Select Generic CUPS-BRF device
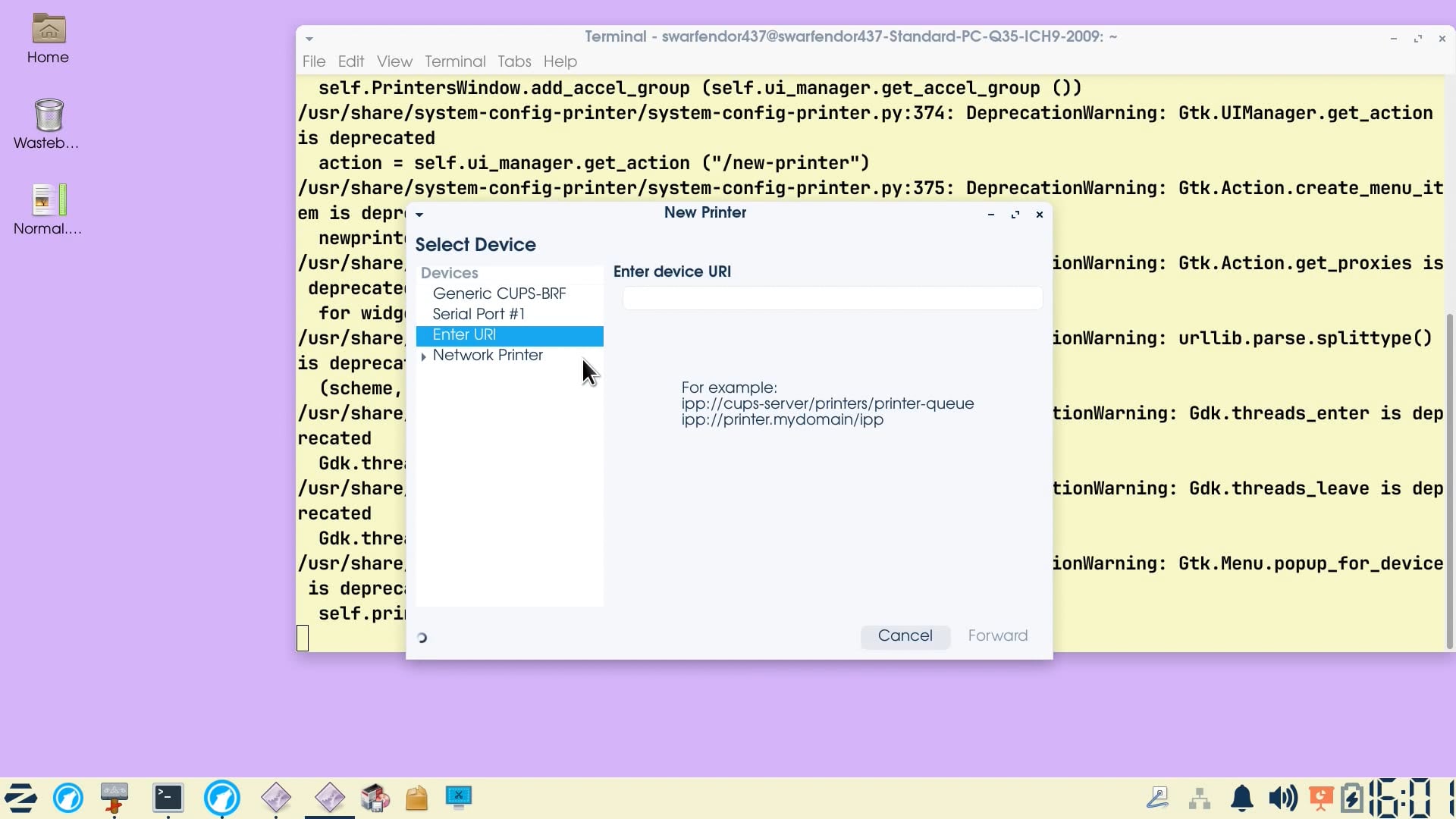 pyautogui.click(x=499, y=293)
